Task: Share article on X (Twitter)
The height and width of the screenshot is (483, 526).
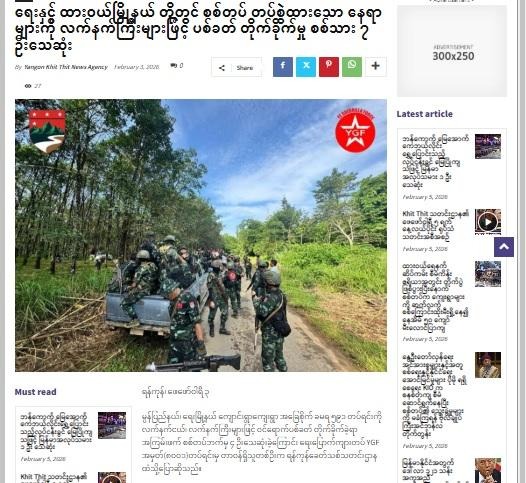Action: [306, 67]
